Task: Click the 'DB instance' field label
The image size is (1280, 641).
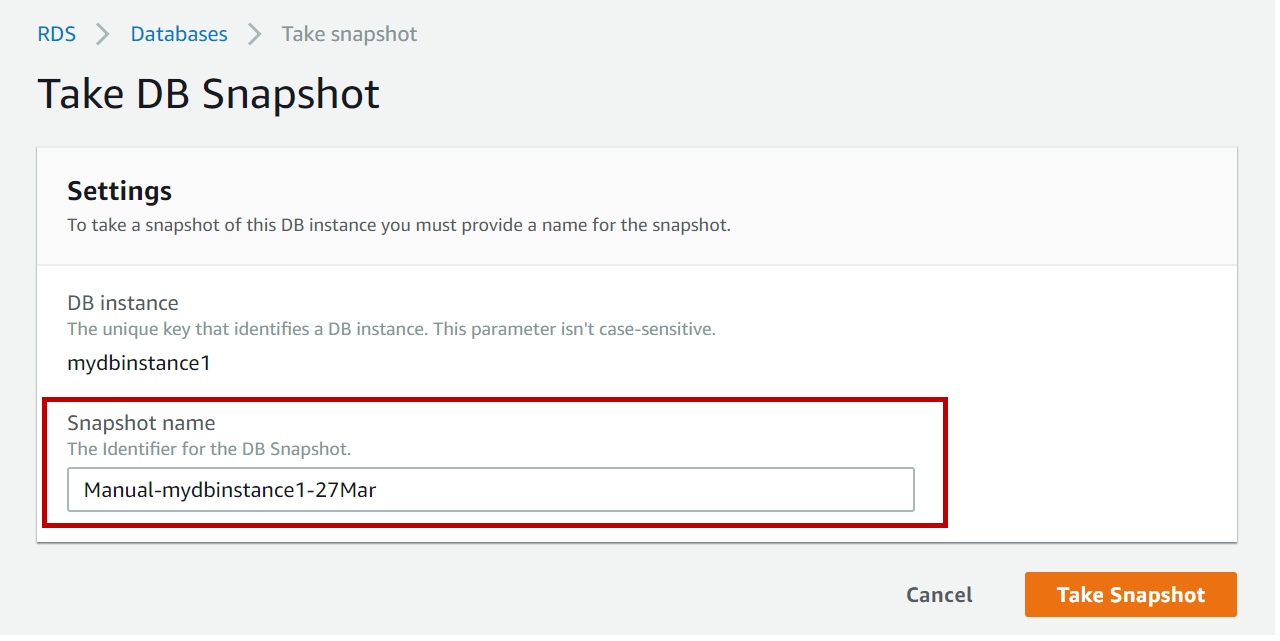Action: 122,303
